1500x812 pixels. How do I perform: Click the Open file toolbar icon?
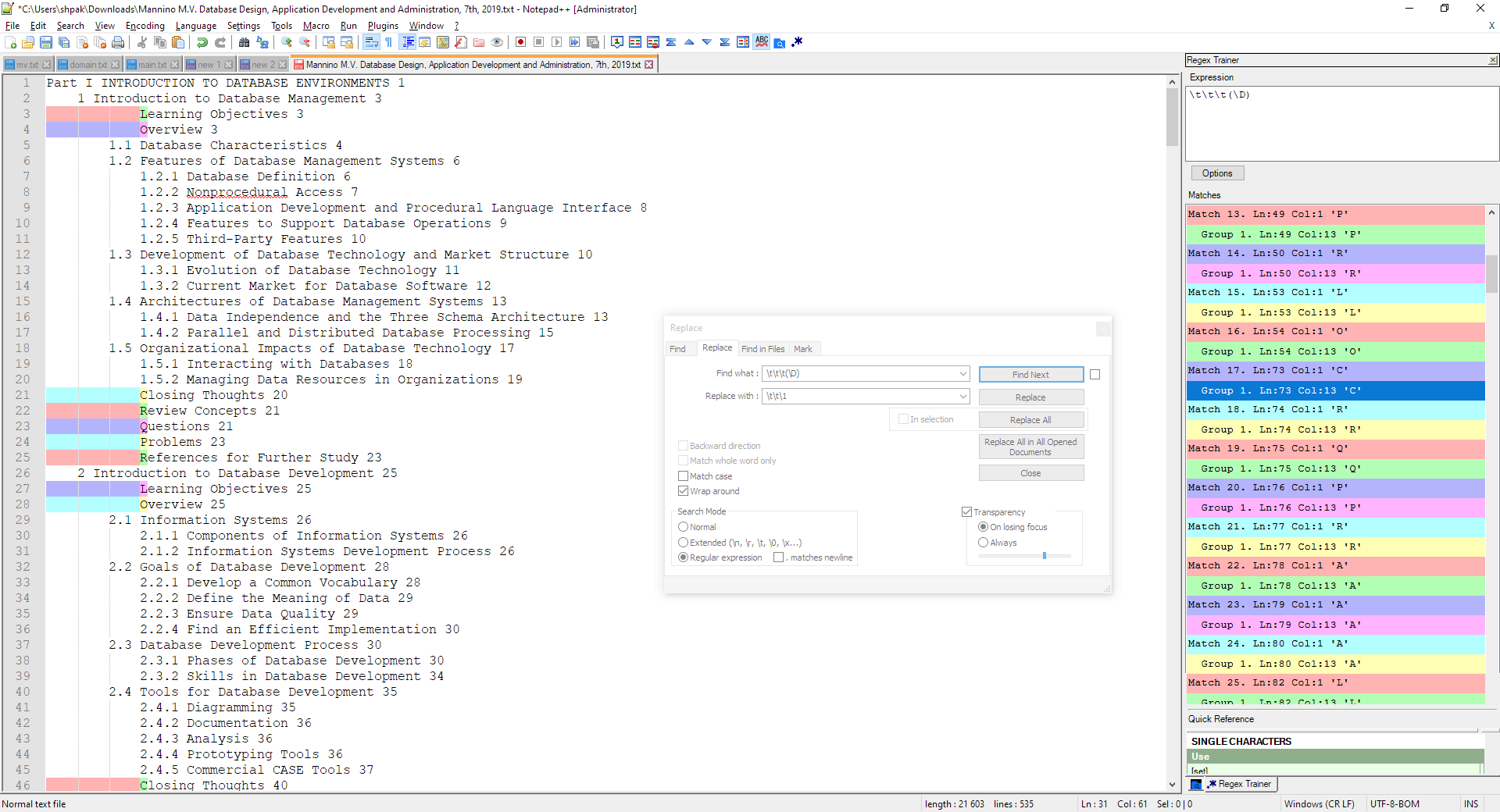point(28,42)
